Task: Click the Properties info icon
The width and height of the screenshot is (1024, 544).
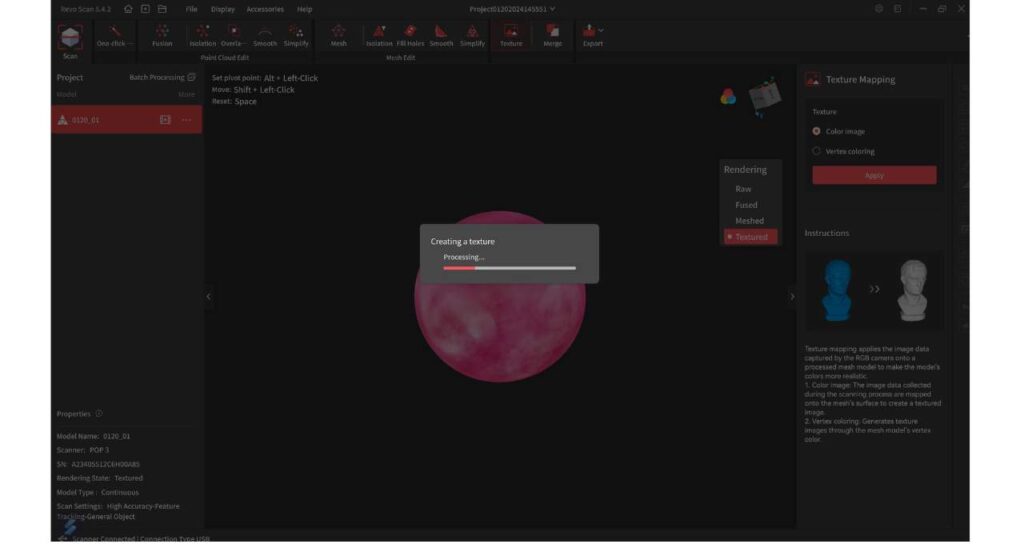Action: tap(99, 413)
